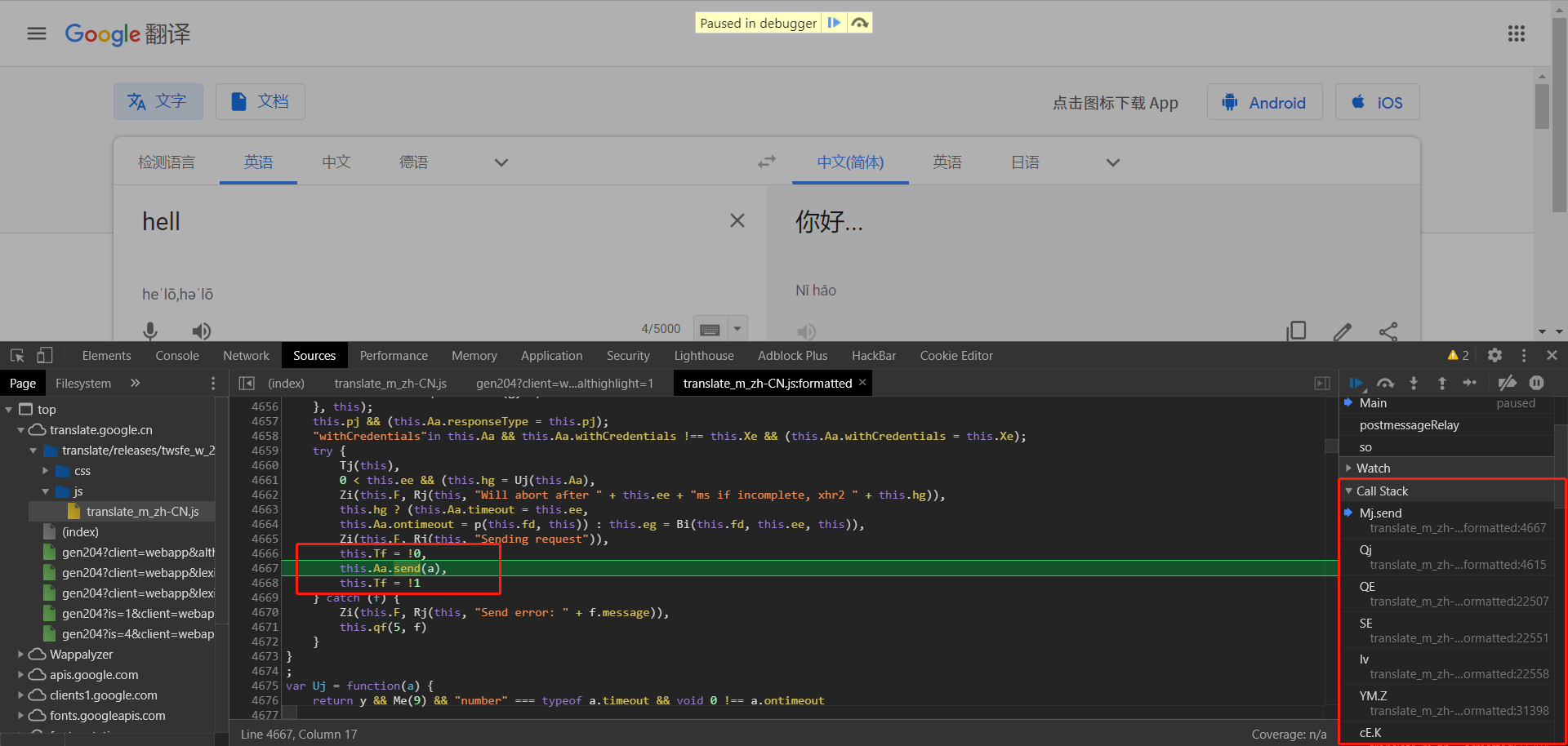Open the (index) editor tab
1568x746 pixels.
(286, 384)
